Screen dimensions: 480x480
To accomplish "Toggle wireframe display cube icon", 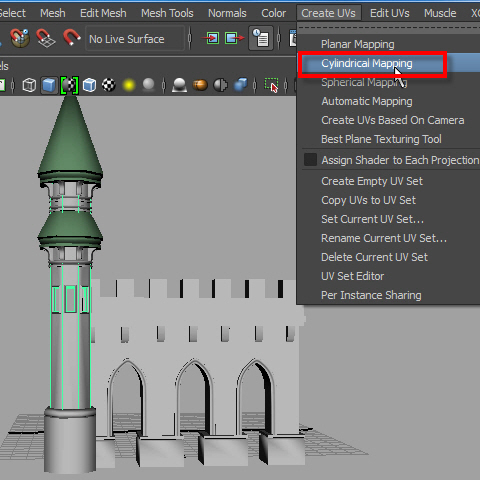I will point(29,85).
